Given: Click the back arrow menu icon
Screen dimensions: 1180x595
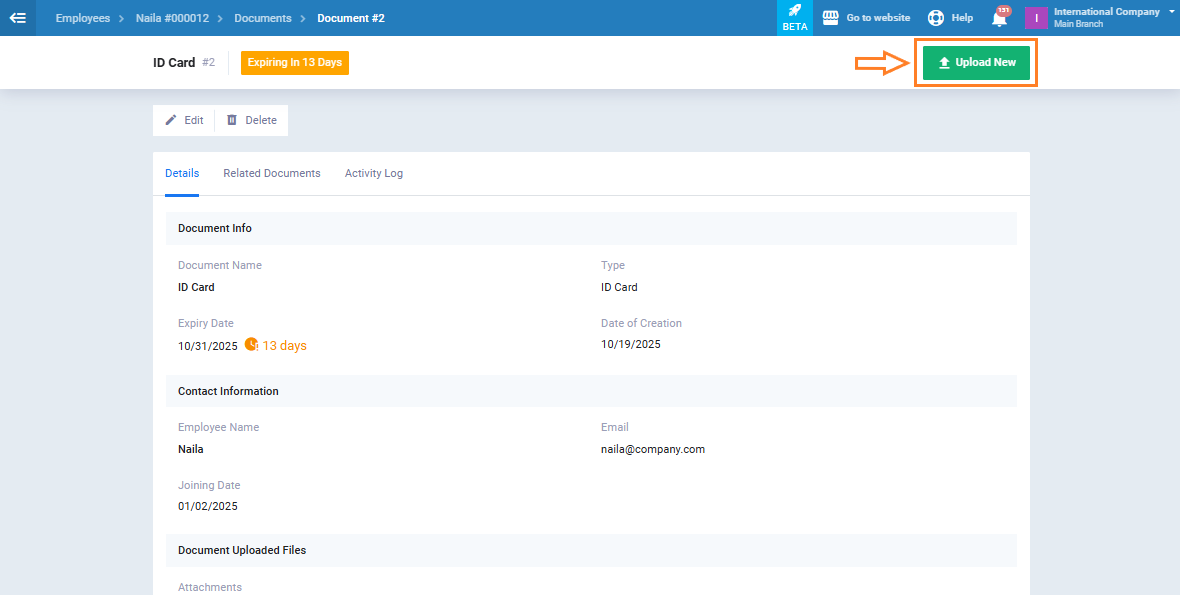Looking at the screenshot, I should 17,18.
